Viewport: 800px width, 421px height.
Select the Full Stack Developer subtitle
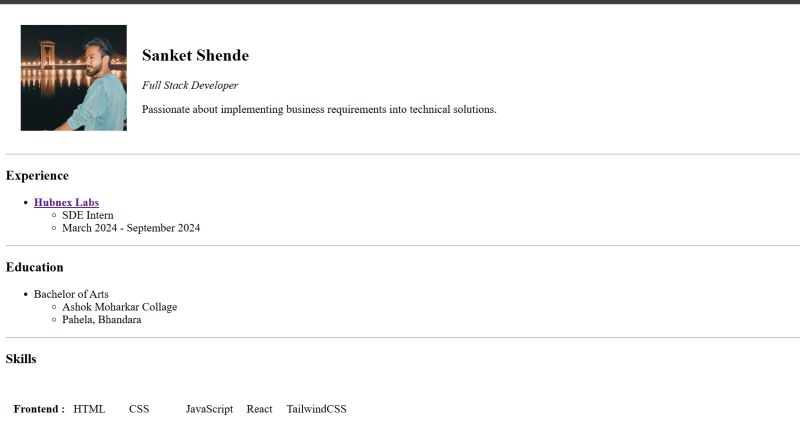(x=190, y=86)
